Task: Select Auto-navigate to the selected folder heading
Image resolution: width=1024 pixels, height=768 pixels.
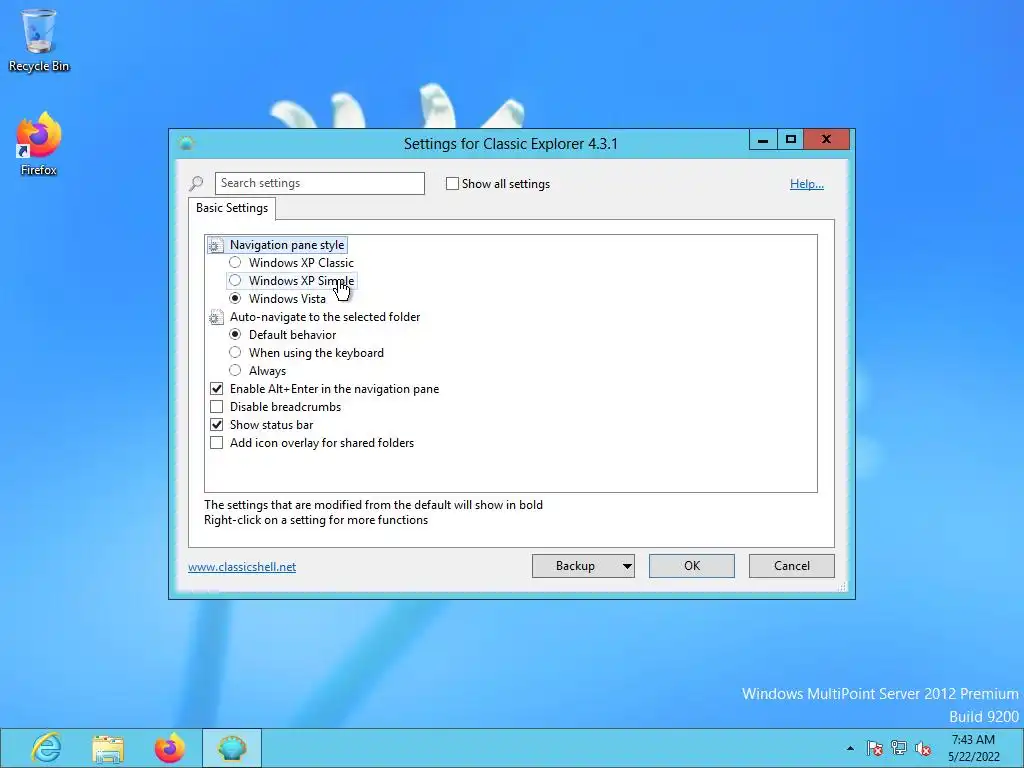Action: pos(325,317)
